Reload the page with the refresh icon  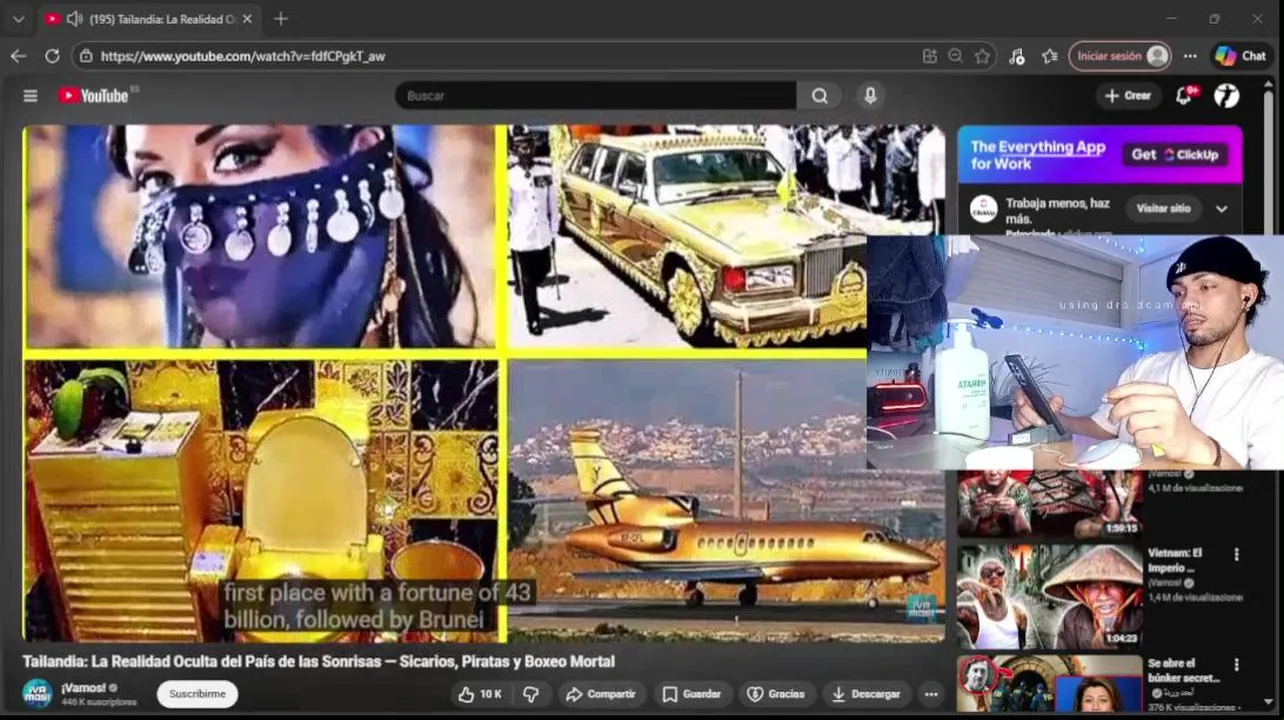[51, 56]
